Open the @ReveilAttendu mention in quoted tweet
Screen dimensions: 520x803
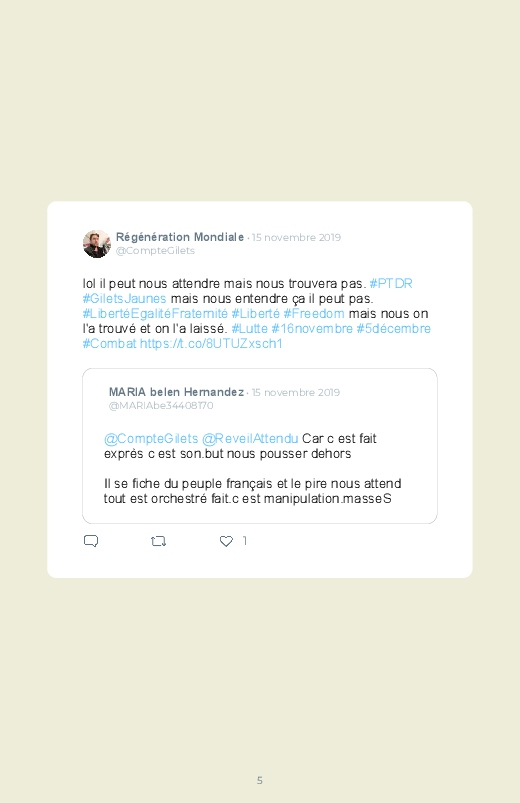[250, 439]
